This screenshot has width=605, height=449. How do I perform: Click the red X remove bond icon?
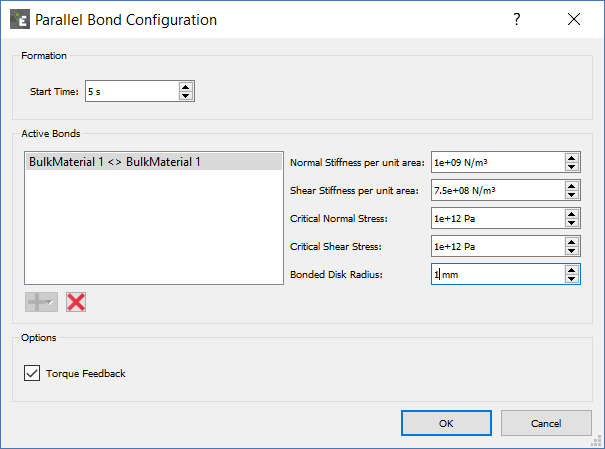coord(76,301)
